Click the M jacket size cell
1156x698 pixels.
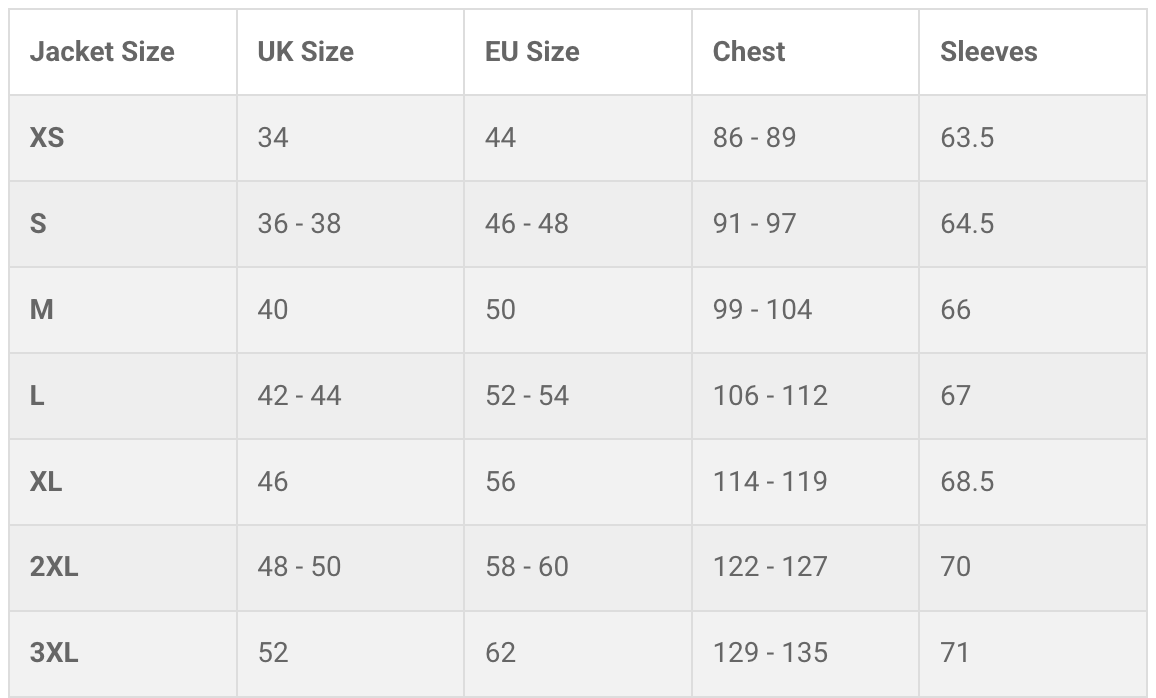[41, 309]
